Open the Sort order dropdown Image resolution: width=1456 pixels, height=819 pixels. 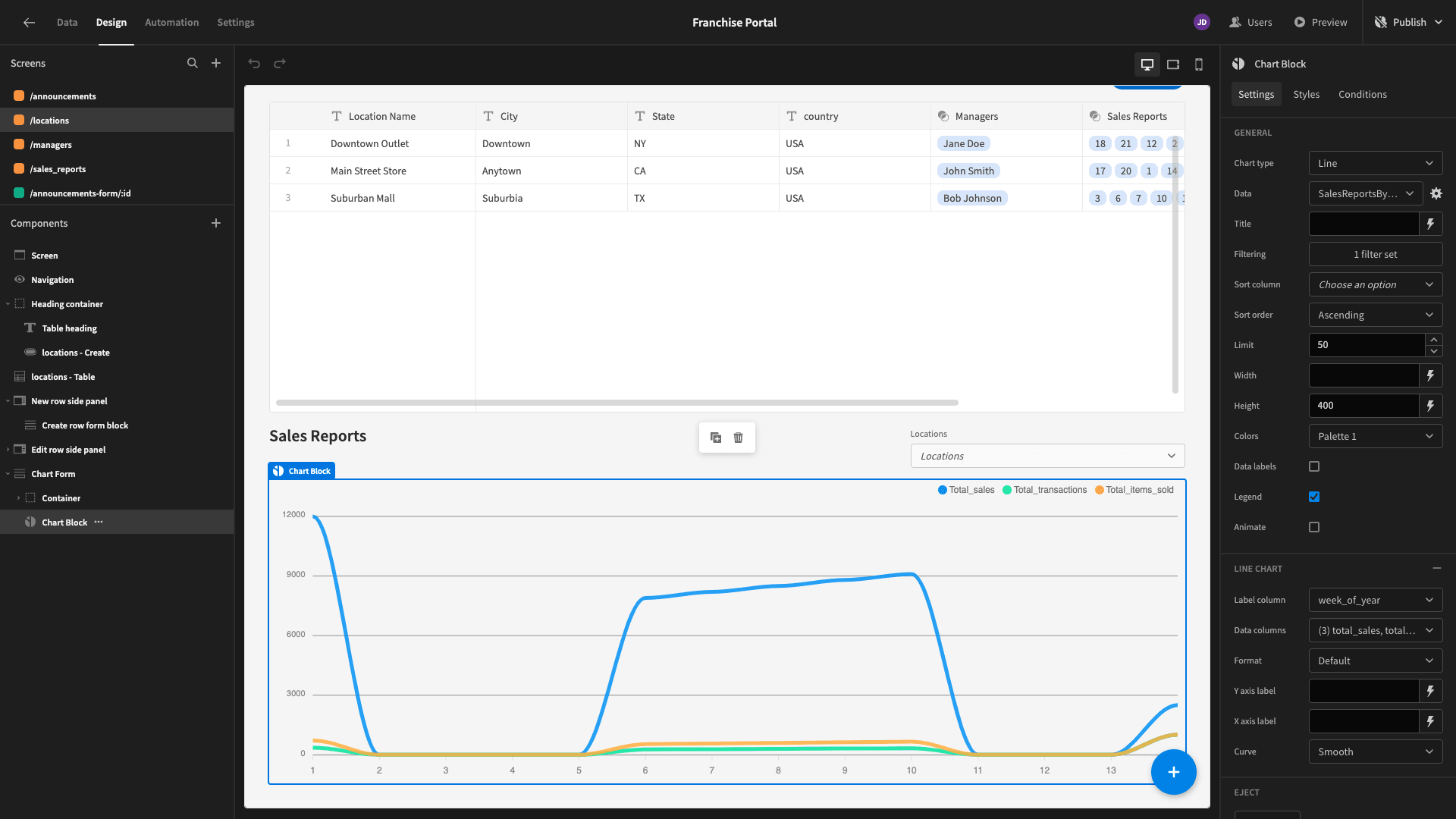point(1376,315)
